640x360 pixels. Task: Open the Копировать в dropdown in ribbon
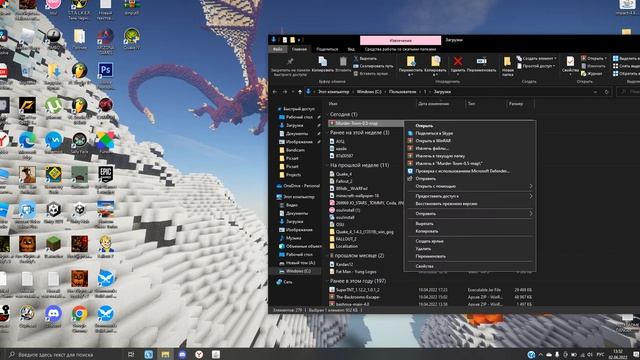(436, 67)
